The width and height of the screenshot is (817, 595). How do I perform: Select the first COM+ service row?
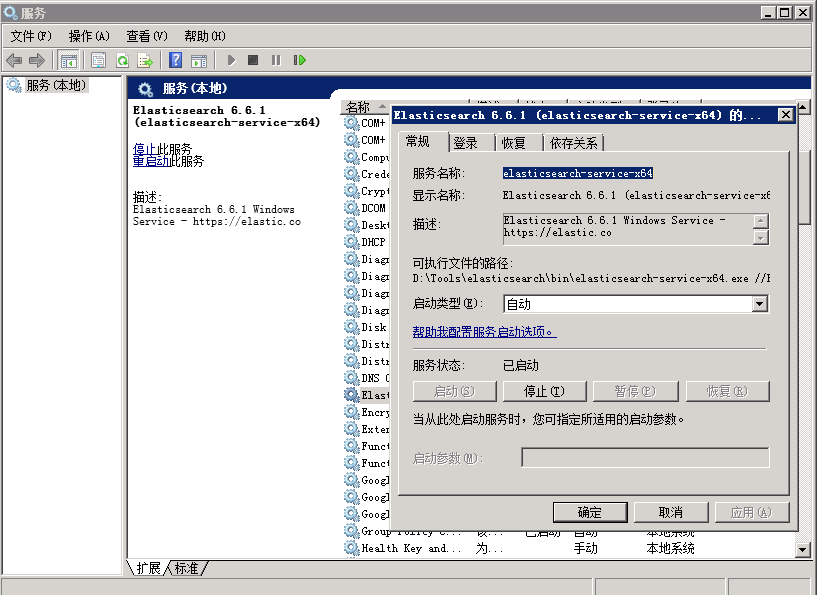[366, 123]
